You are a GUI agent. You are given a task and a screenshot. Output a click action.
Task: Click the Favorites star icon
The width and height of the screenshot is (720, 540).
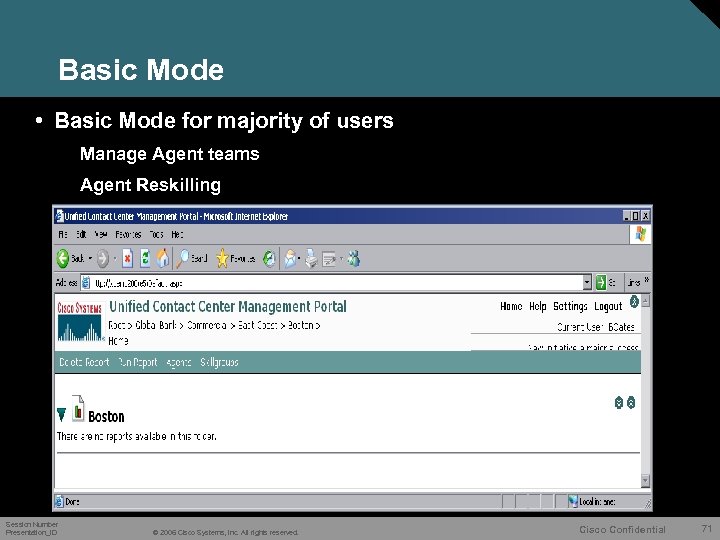point(222,259)
